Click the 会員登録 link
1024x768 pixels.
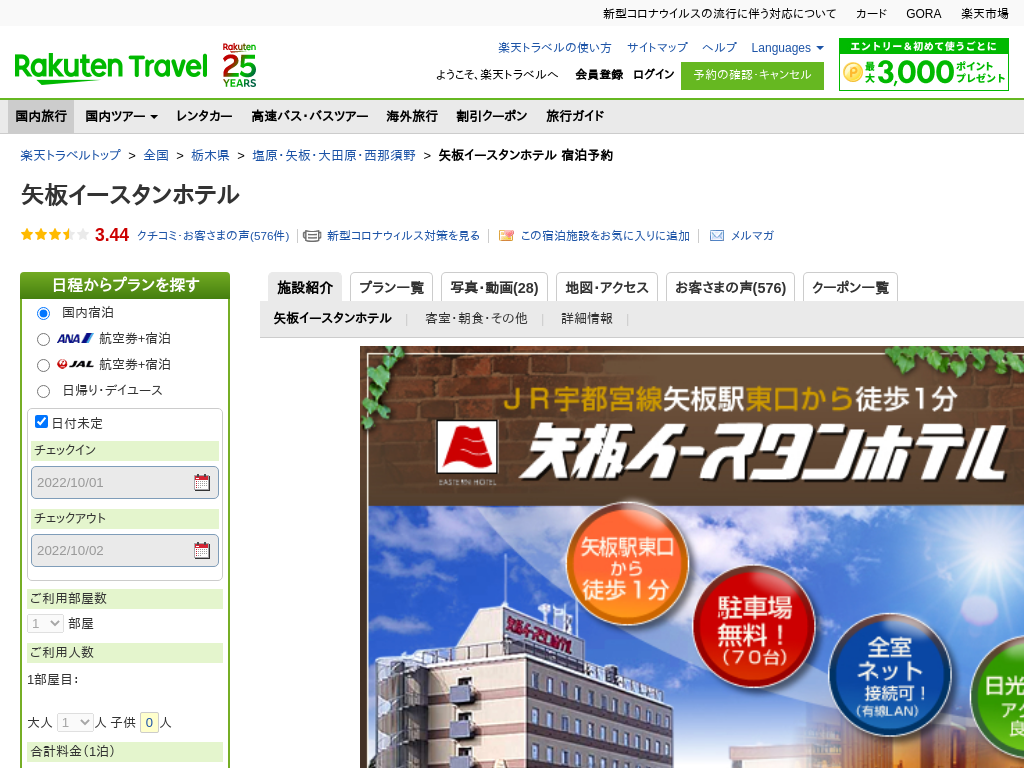[x=599, y=74]
